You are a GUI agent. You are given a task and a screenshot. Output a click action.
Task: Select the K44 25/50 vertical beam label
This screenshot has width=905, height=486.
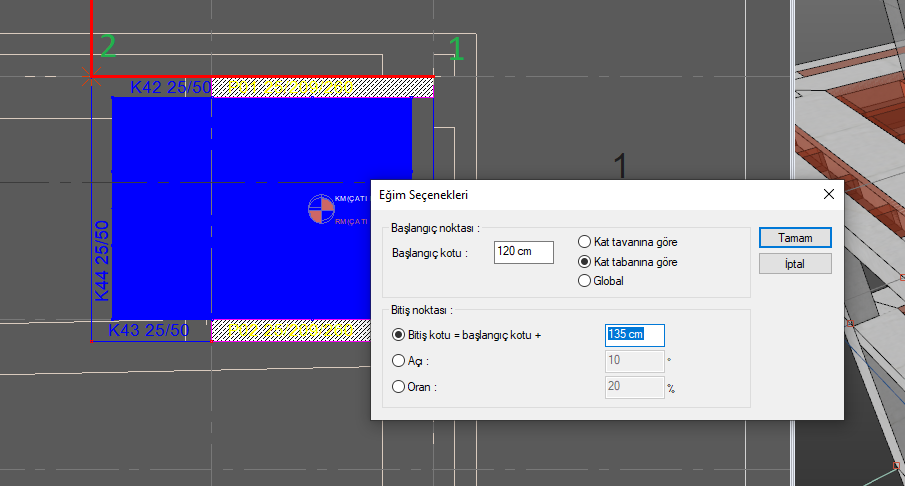(101, 260)
